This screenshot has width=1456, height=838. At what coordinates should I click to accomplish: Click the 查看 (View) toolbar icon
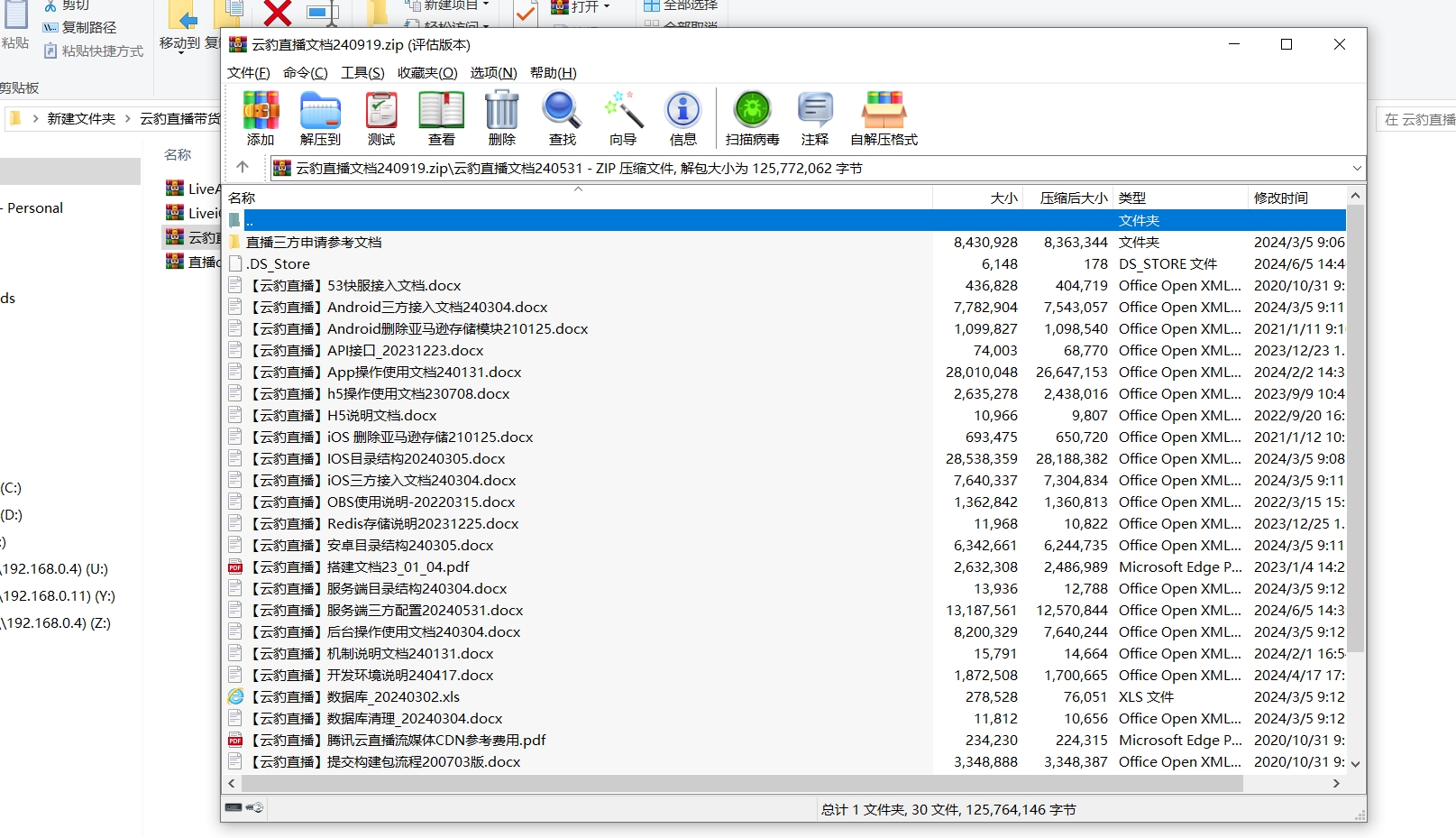point(442,118)
